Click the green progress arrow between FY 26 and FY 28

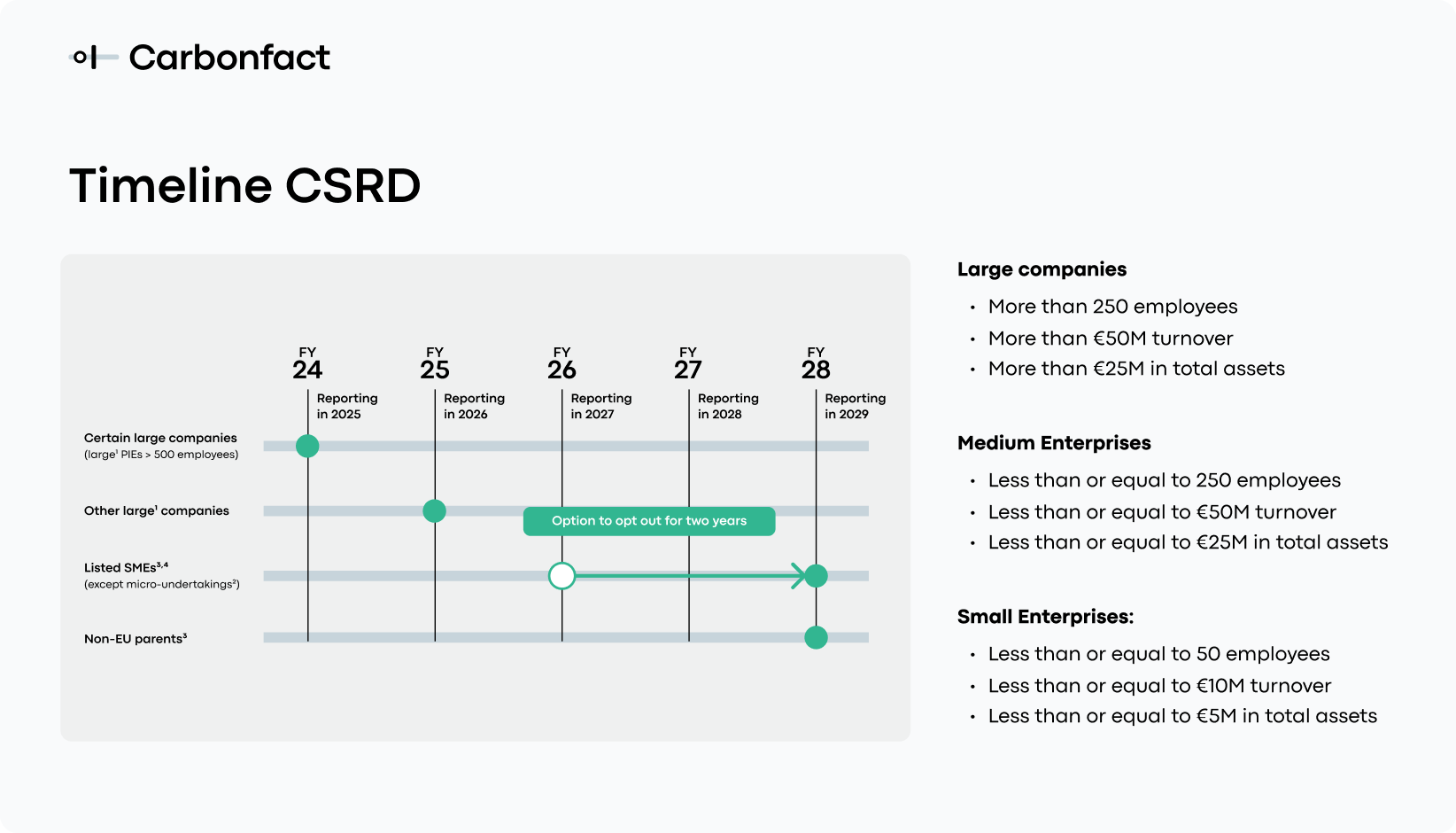coord(691,575)
